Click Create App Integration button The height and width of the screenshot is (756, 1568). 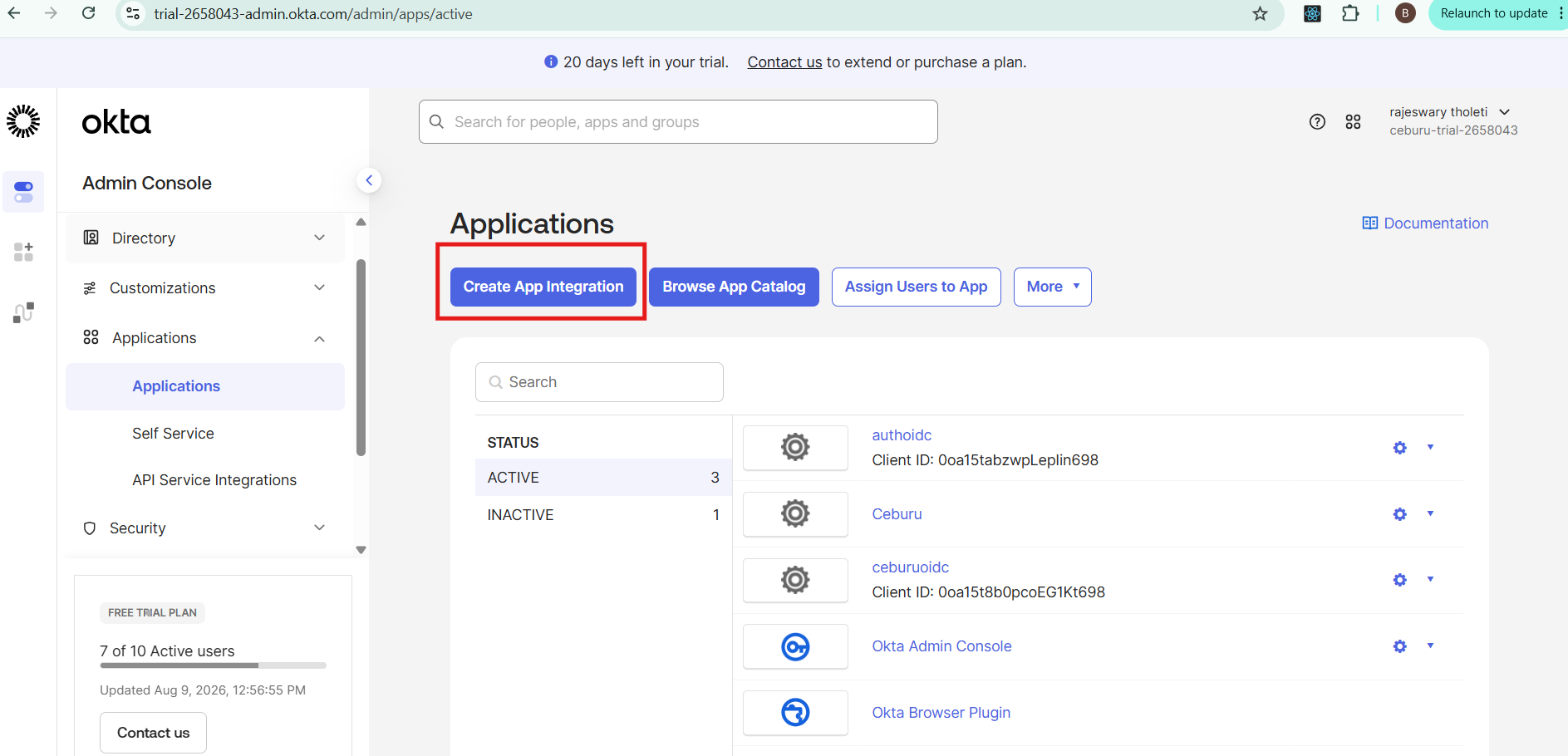pyautogui.click(x=543, y=287)
